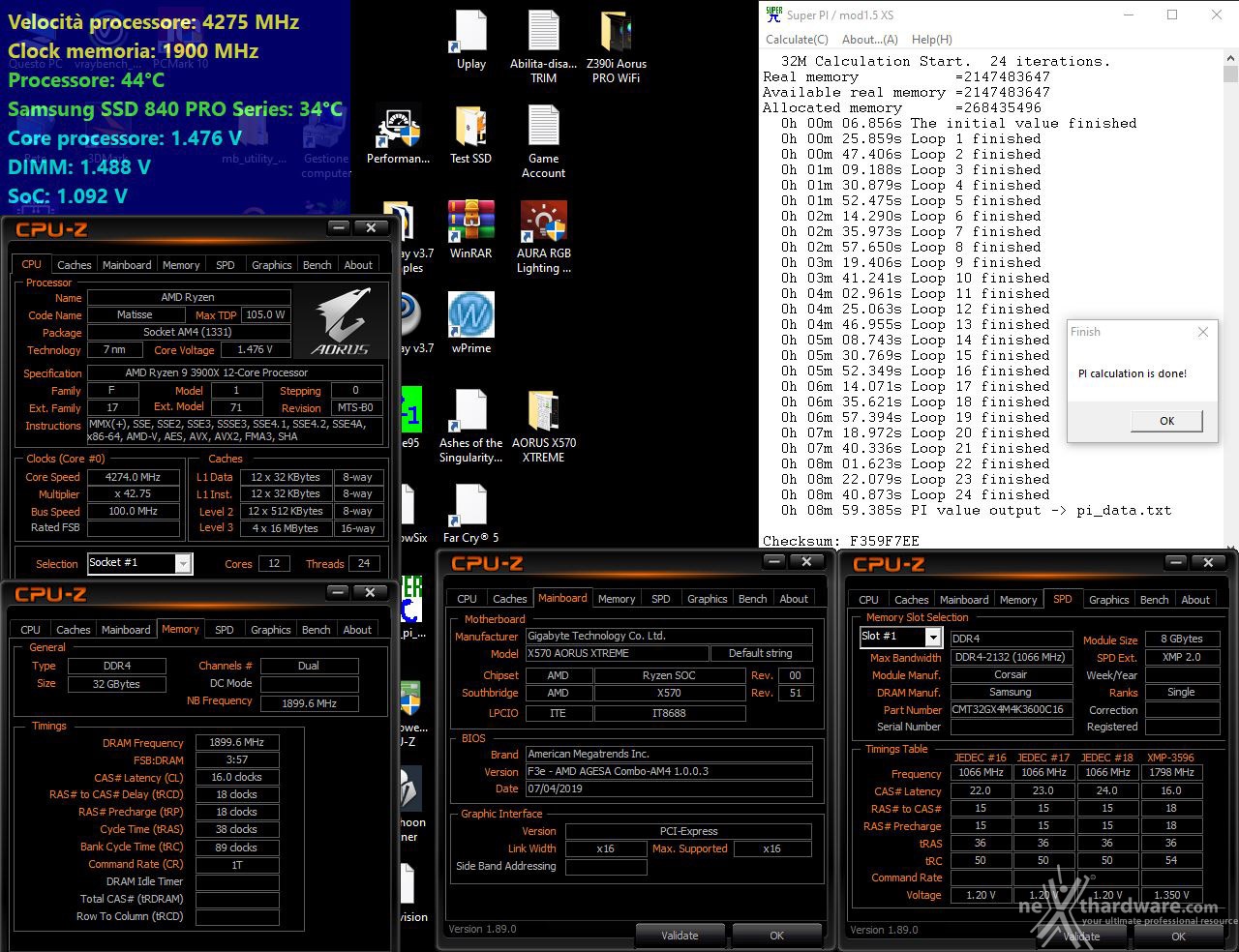Open the Uplay desktop shortcut
The image size is (1239, 952).
471,41
